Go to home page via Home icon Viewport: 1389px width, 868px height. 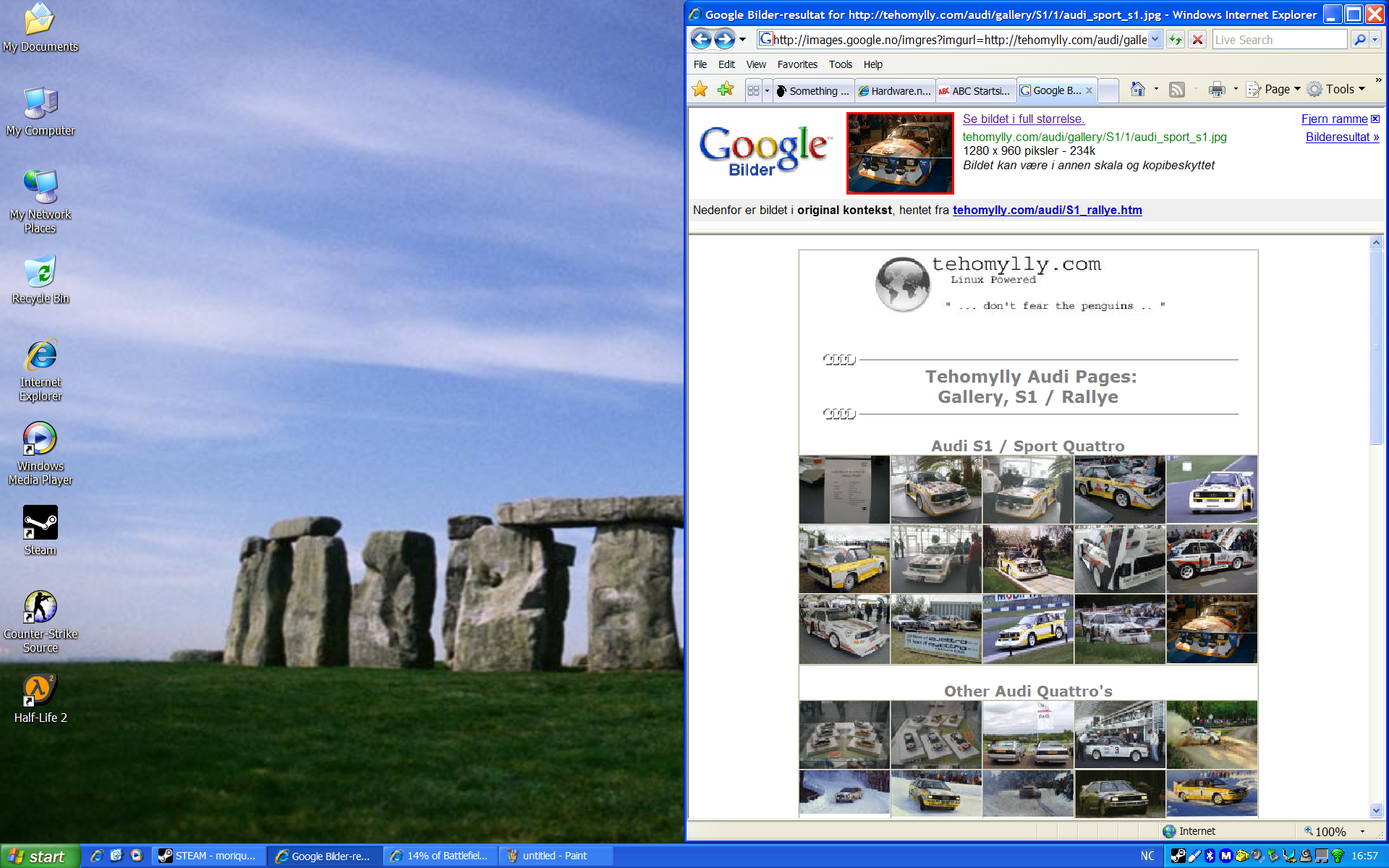(x=1138, y=89)
